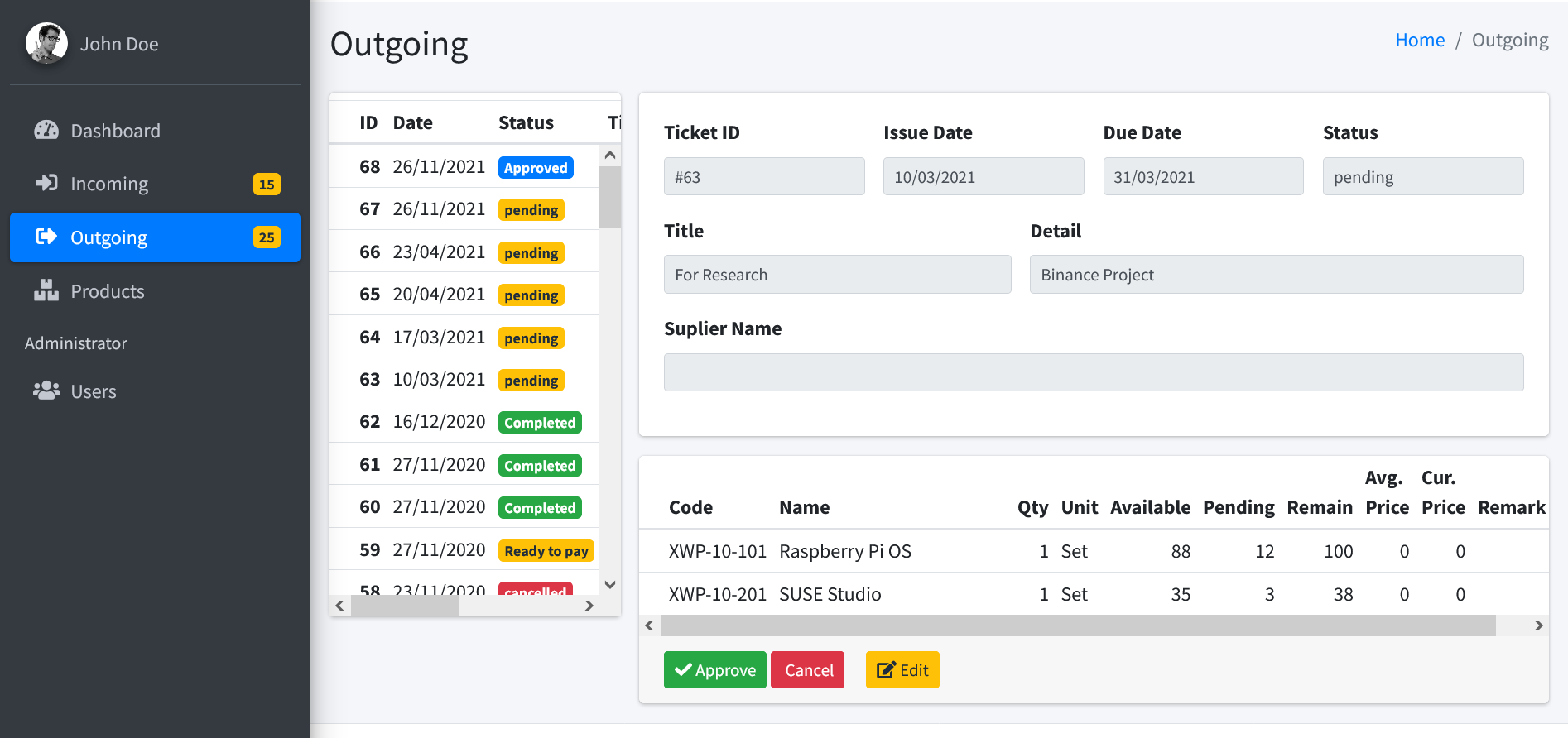Open the Products menu item
Image resolution: width=1568 pixels, height=738 pixels.
[x=155, y=291]
